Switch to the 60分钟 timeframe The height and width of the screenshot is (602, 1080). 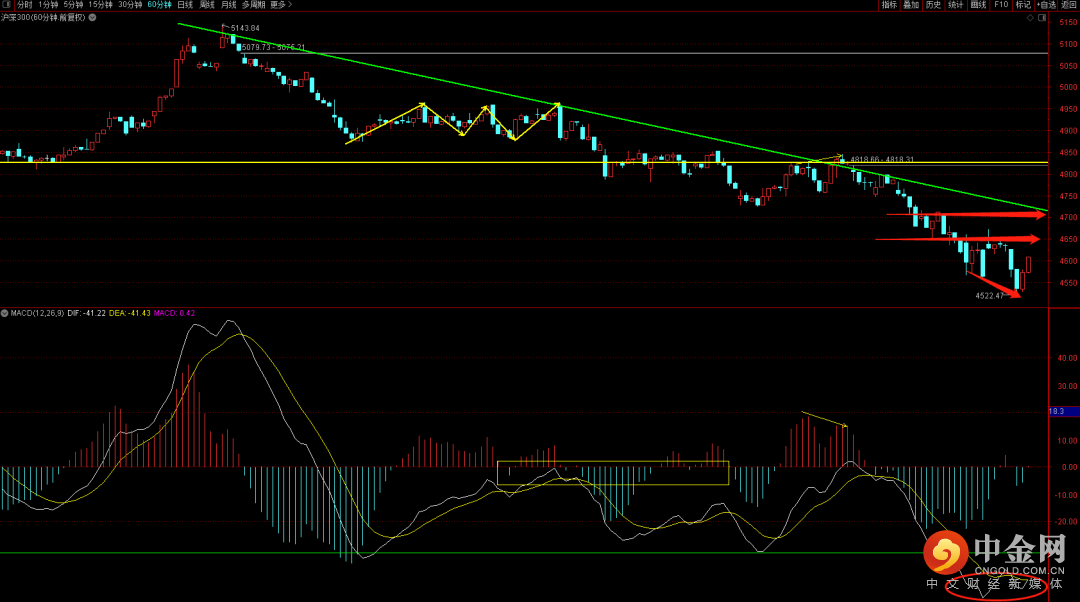pyautogui.click(x=159, y=5)
